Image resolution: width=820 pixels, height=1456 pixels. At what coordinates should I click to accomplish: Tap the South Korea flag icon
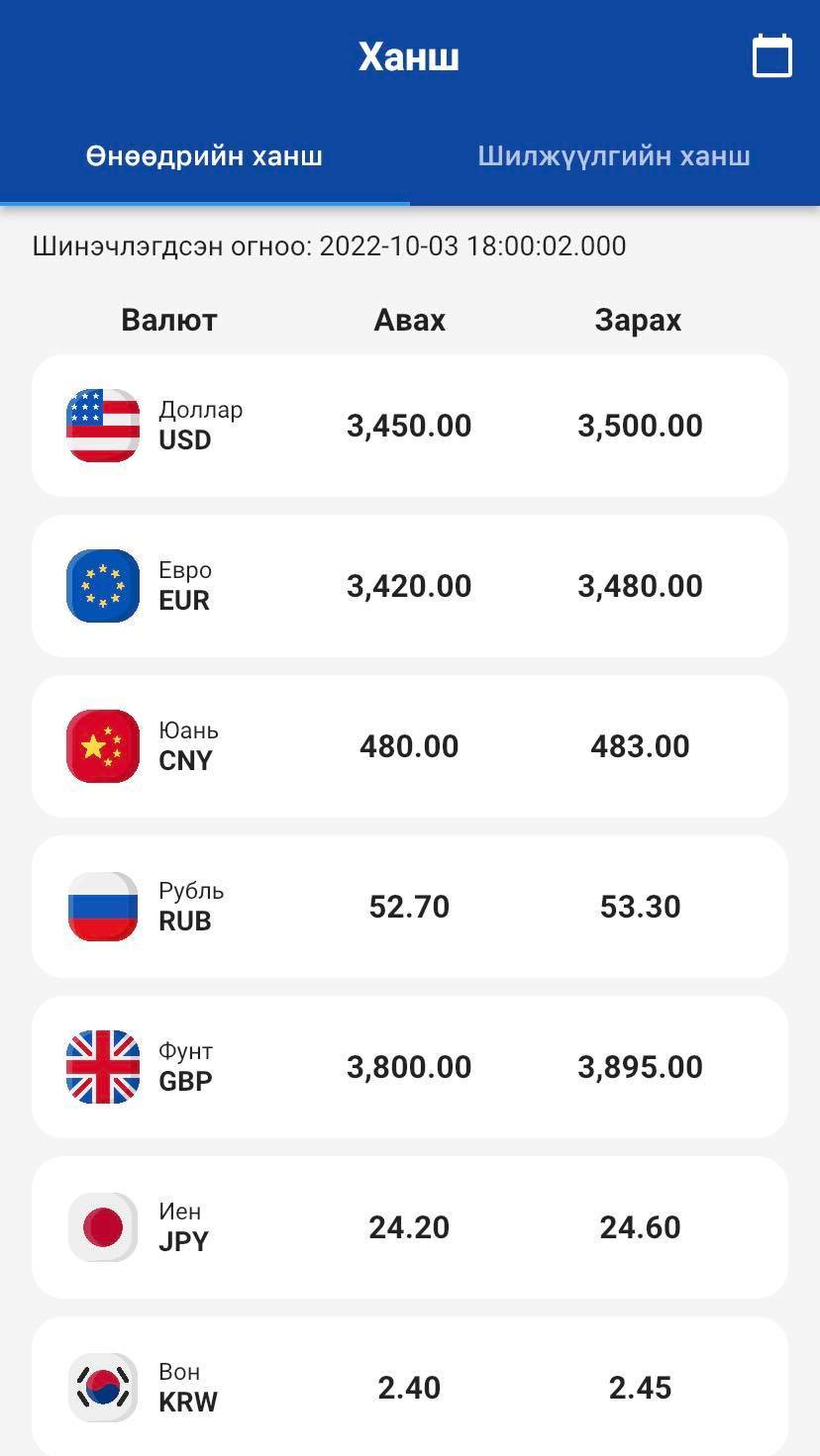coord(103,1388)
